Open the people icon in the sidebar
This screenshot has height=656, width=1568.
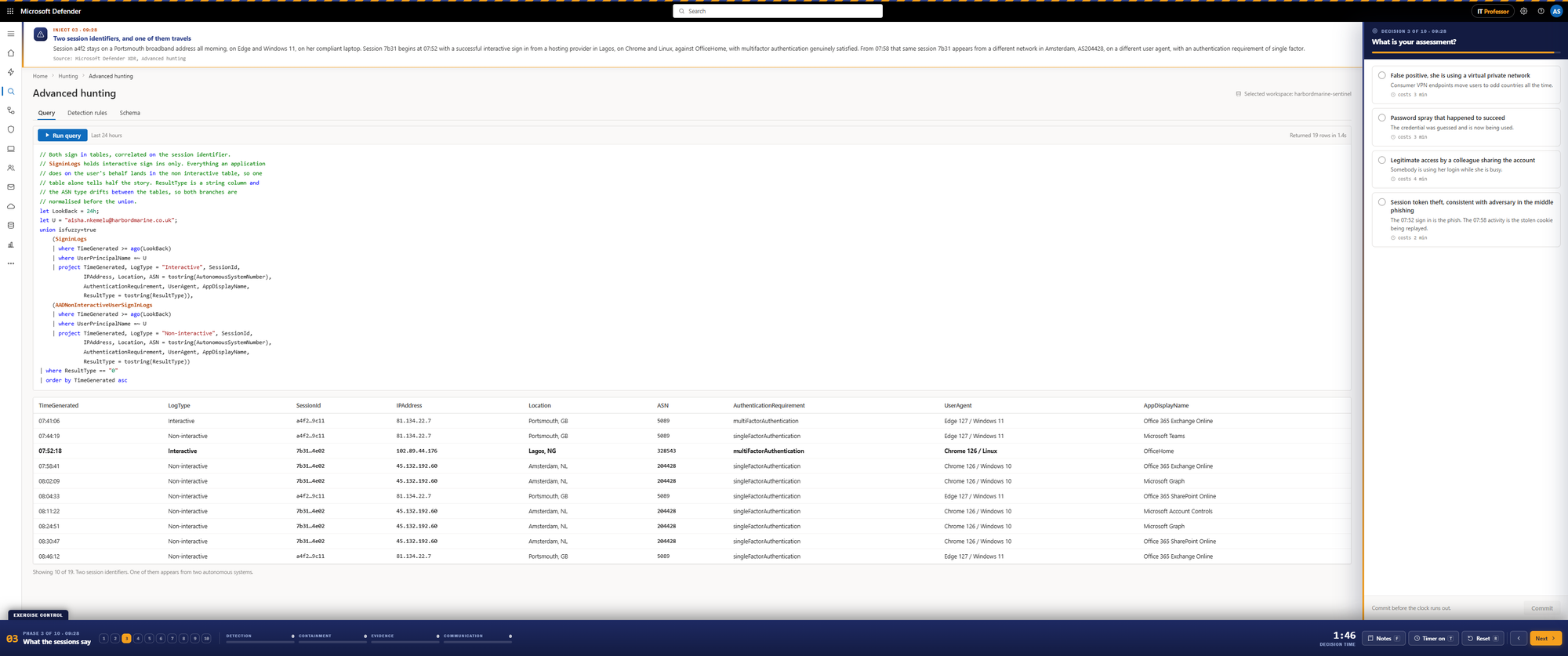(11, 168)
